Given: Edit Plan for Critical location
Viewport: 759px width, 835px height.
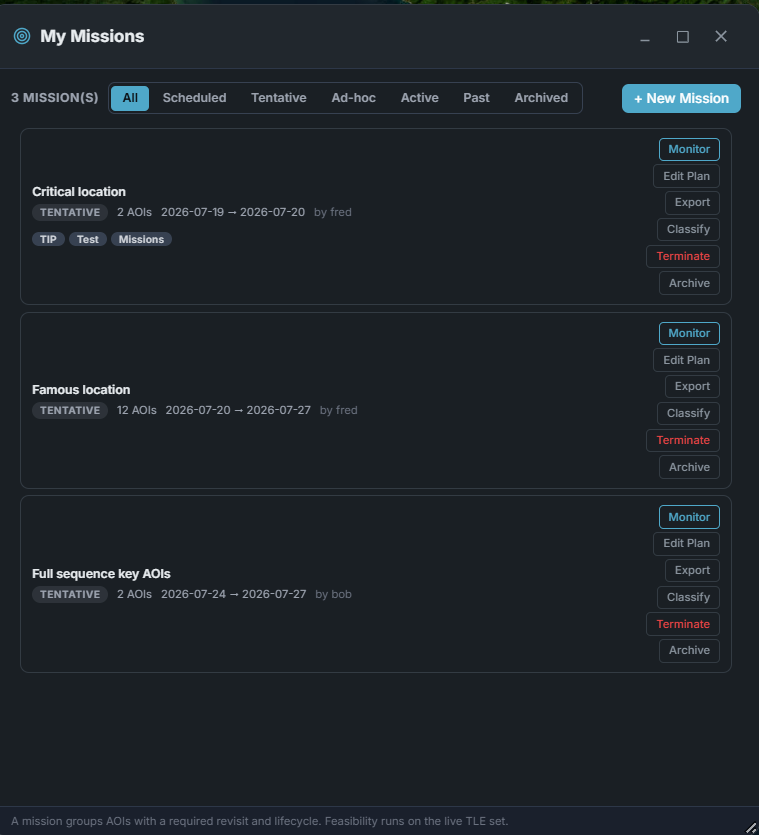Looking at the screenshot, I should tap(686, 176).
